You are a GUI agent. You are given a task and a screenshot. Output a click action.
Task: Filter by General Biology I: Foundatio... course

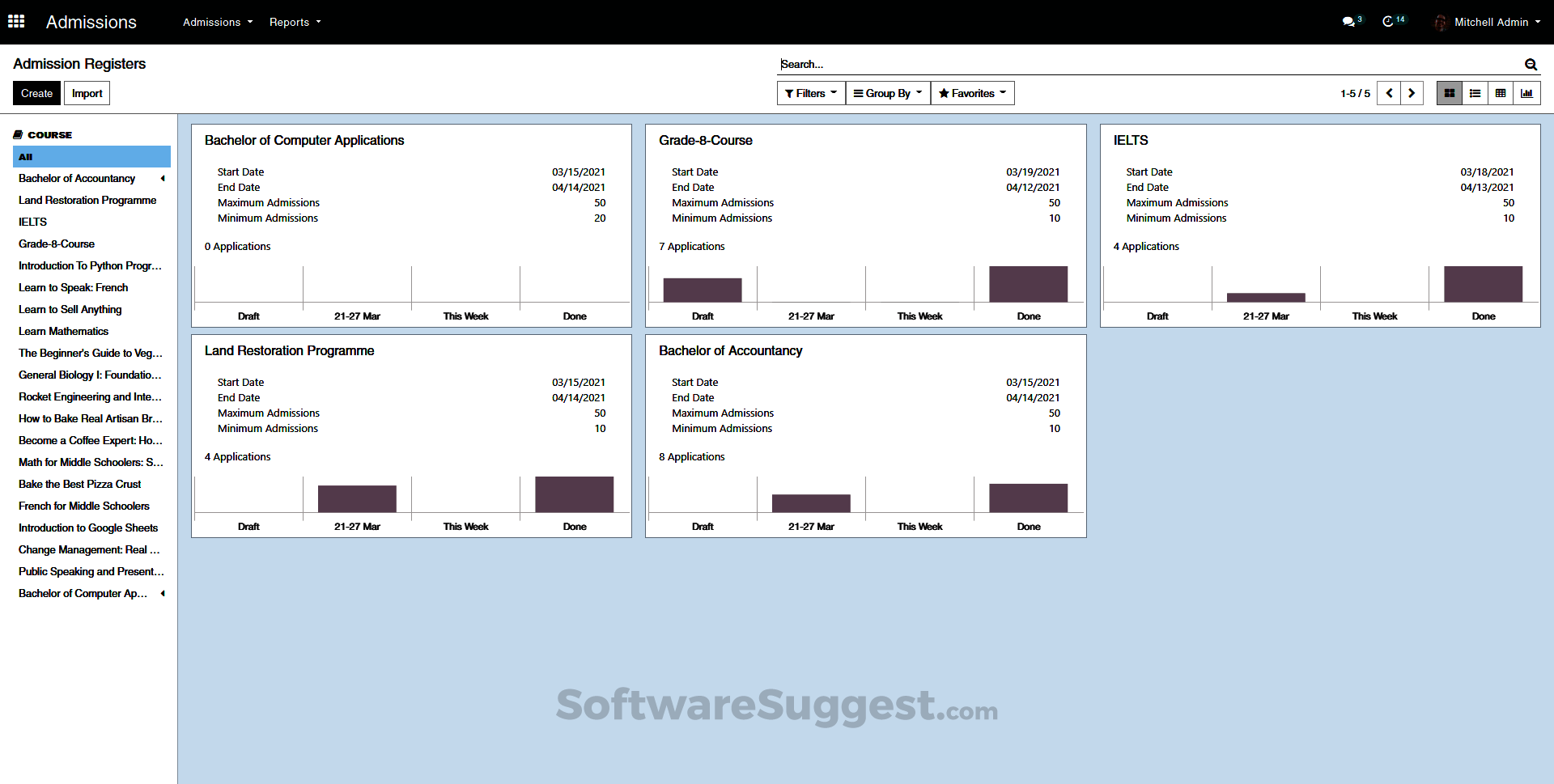click(90, 375)
